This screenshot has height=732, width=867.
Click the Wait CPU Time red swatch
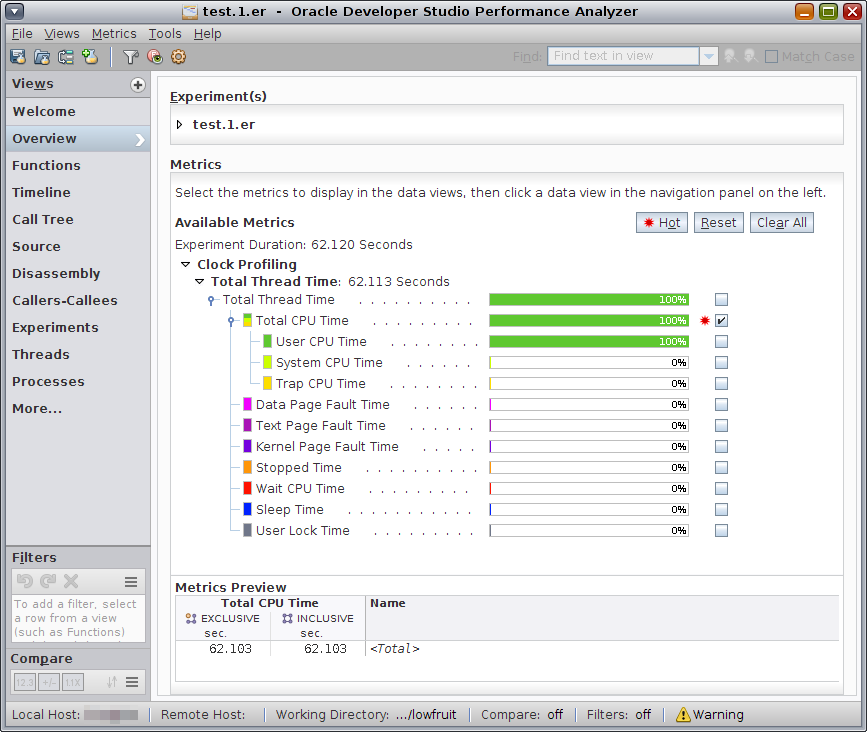point(247,489)
